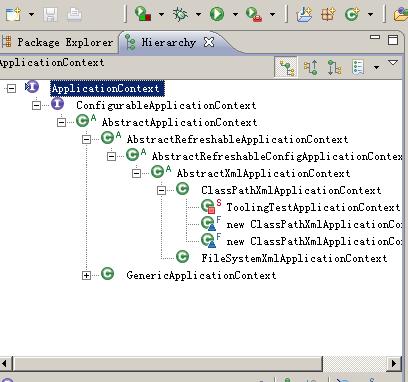
Task: Click the ToolingTestApplicationContext static class icon
Action: click(208, 206)
